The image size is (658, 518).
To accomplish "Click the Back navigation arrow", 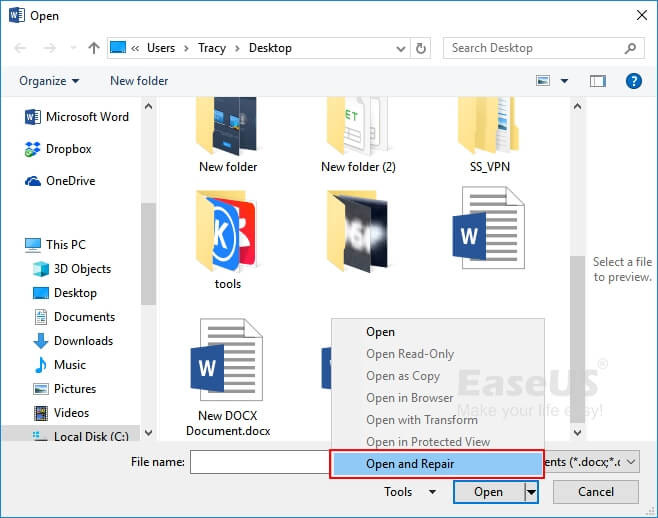I will [20, 48].
